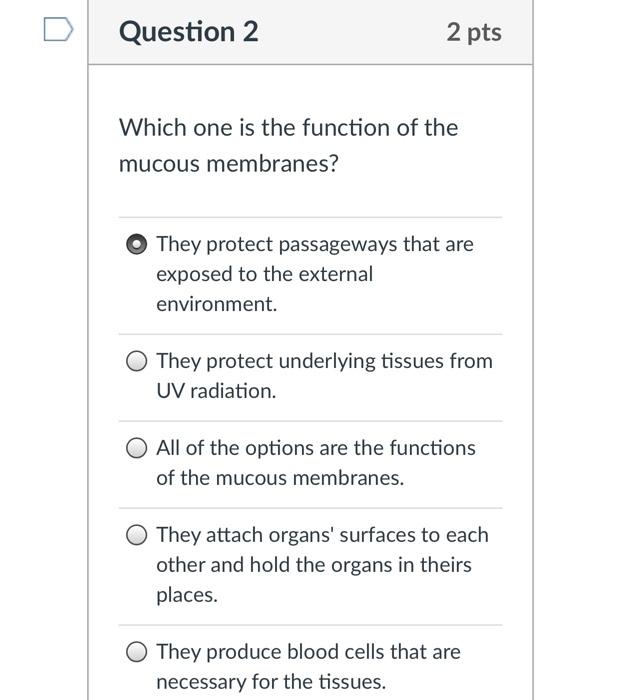Click the line 'exposed to the external'
Image resolution: width=621 pixels, height=700 pixels.
pyautogui.click(x=264, y=274)
